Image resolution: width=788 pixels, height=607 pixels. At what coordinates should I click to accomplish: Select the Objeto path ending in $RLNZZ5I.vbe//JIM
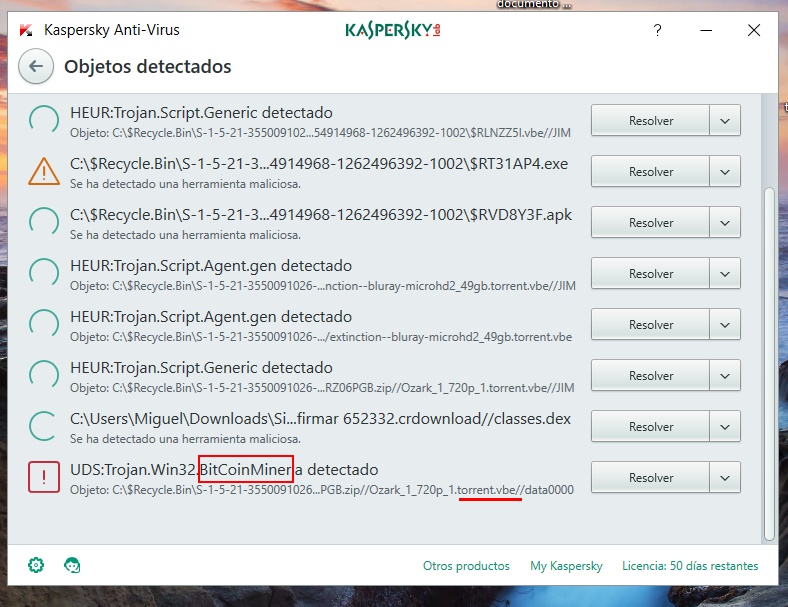point(320,133)
